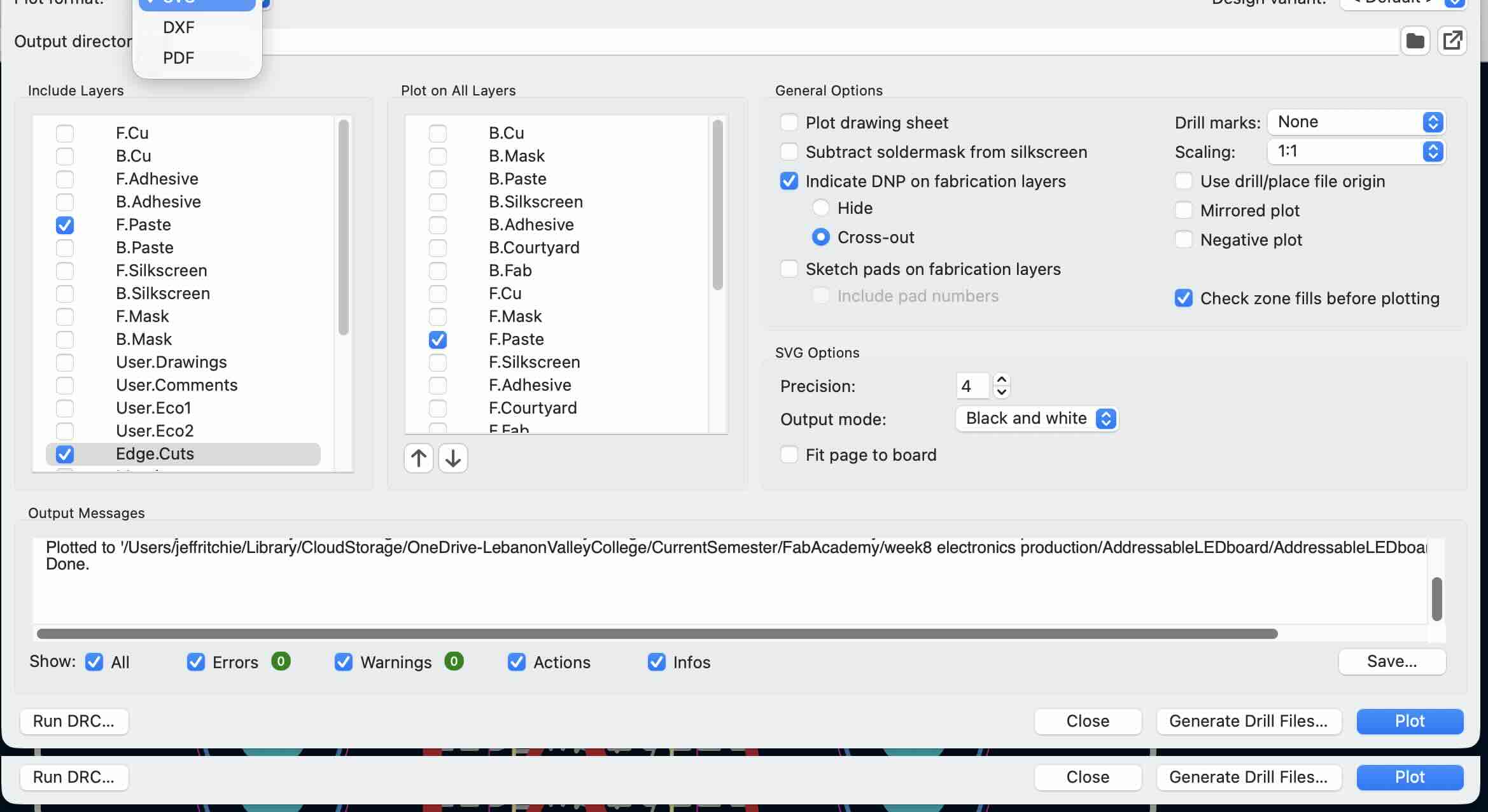Uncheck F.Paste in Include Layers list
Screen dimensions: 1488x812
pos(65,225)
